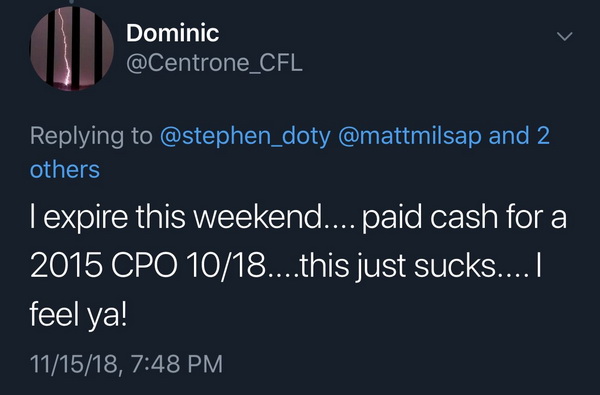Screen dimensions: 600x395
Task: Click the word "others" in reply list
Action: pyautogui.click(x=65, y=170)
